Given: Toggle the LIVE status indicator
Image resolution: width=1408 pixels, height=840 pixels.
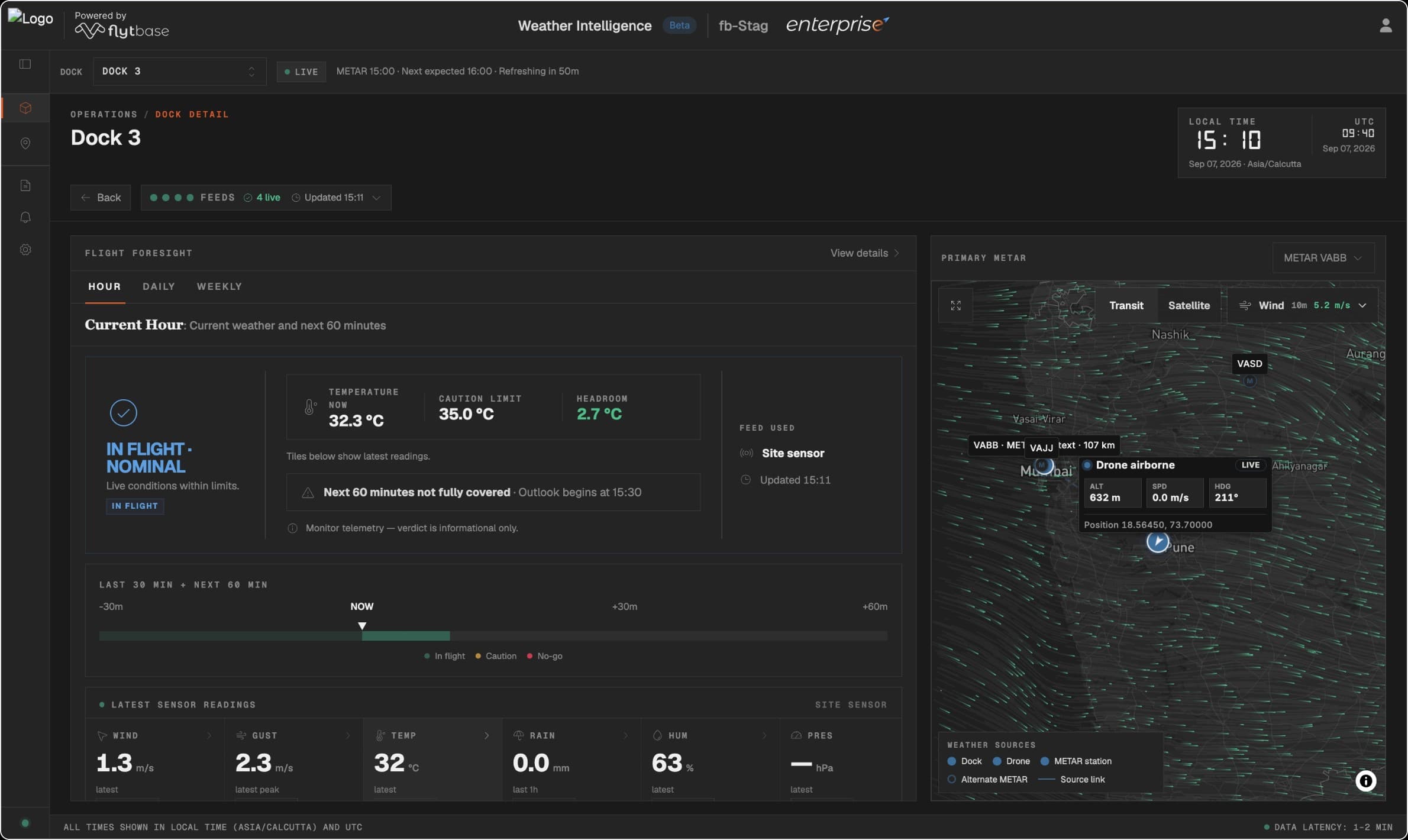Looking at the screenshot, I should coord(301,72).
